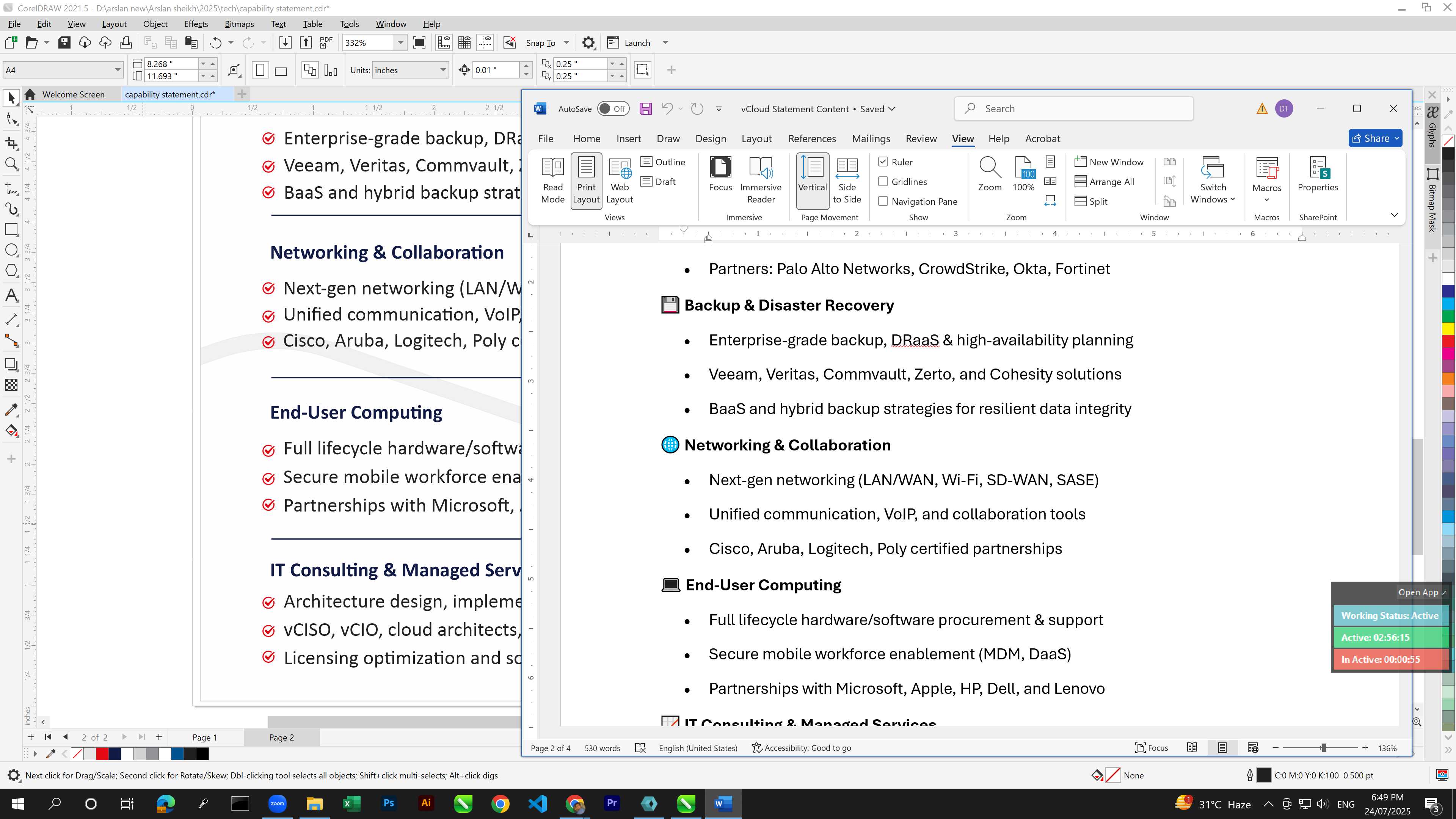1456x819 pixels.
Task: Select the Interactive Fill tool
Action: (x=11, y=431)
